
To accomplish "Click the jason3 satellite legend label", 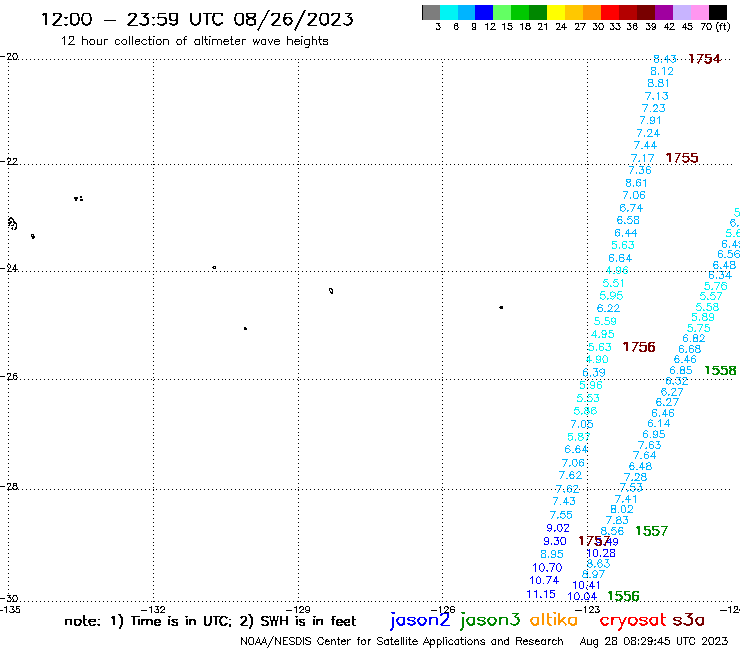I will [x=490, y=620].
